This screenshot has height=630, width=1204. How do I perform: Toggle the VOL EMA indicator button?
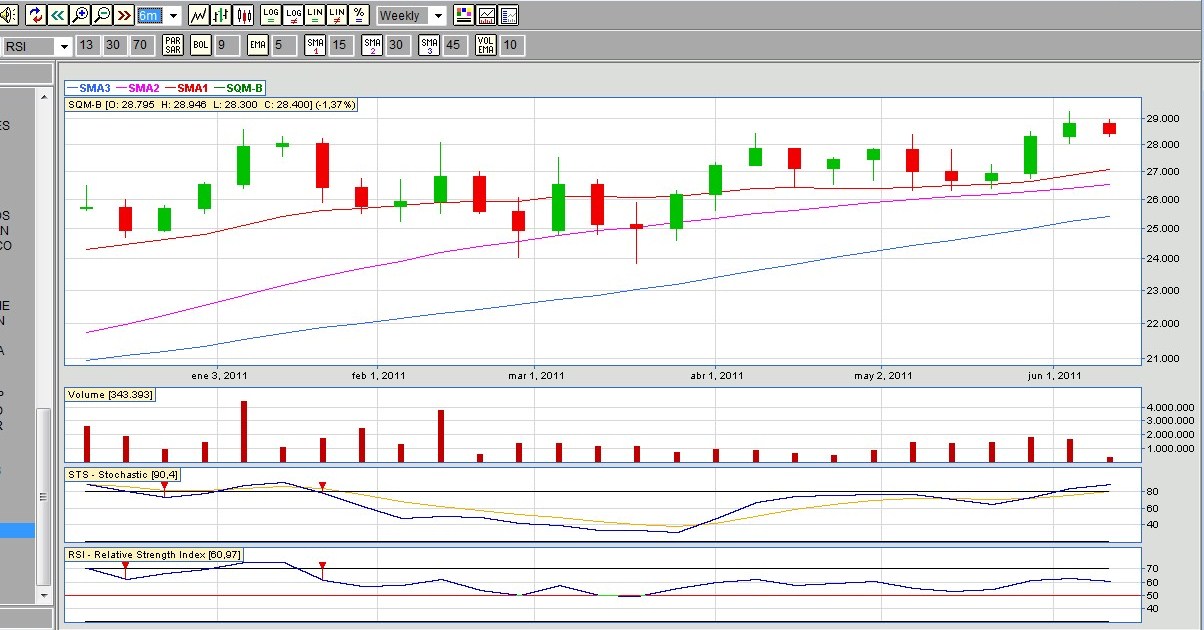point(486,45)
